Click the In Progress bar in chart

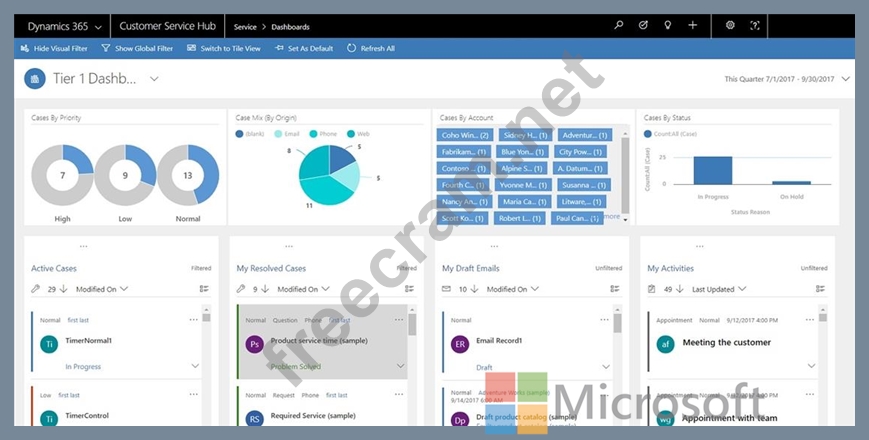coord(713,171)
